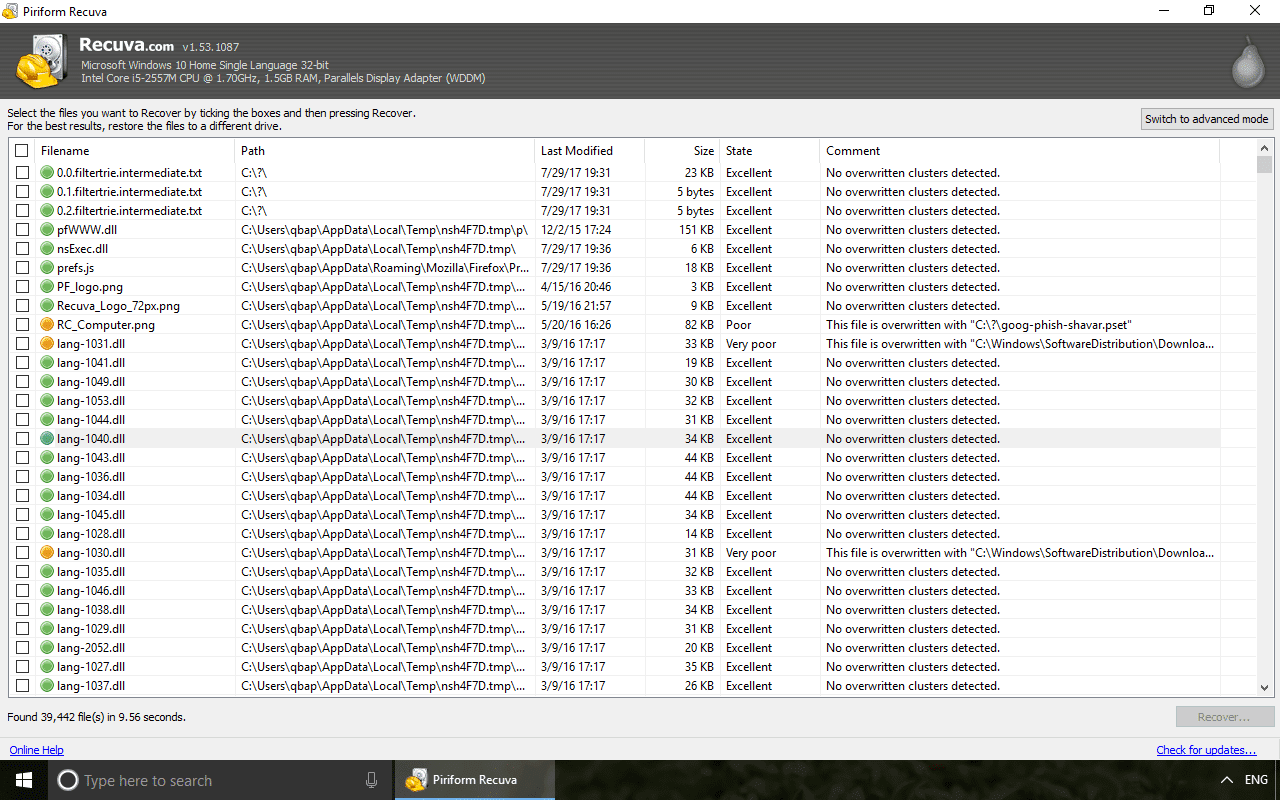Screen dimensions: 1280x800
Task: Click the Found 39,442 file(s) status text
Action: click(x=96, y=717)
